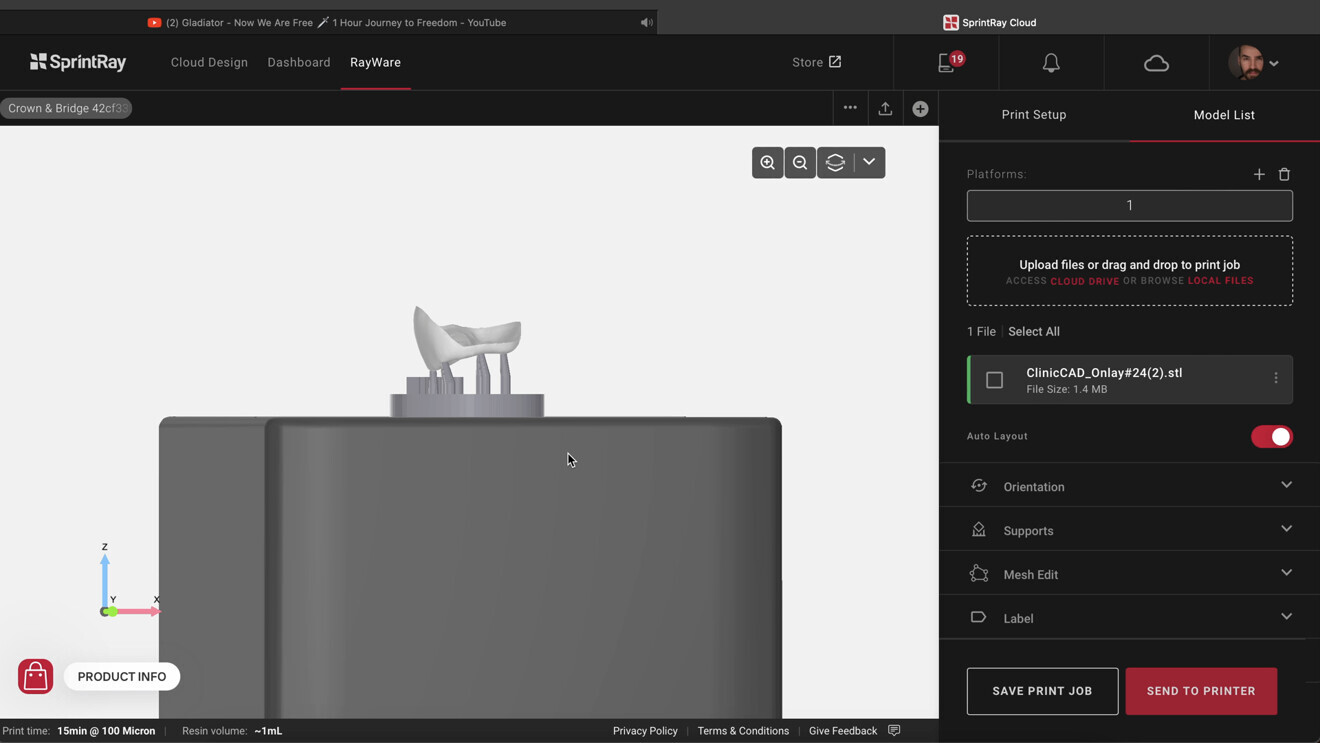Delete platform with trash icon

1285,174
